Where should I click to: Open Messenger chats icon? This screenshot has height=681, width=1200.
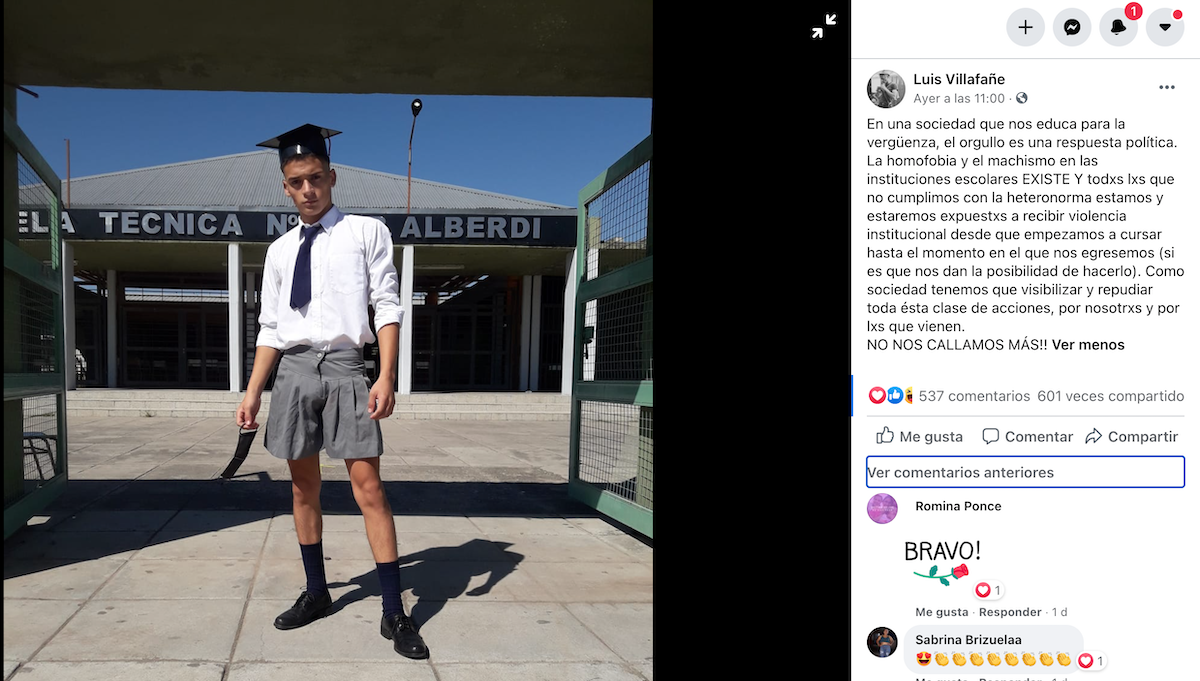1072,27
